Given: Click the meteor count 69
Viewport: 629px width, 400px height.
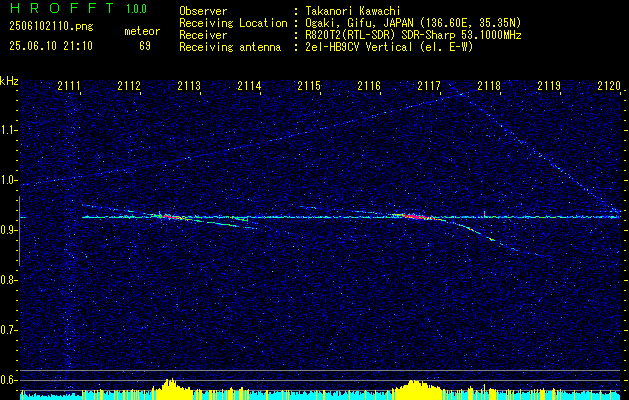Looking at the screenshot, I should click(x=145, y=46).
